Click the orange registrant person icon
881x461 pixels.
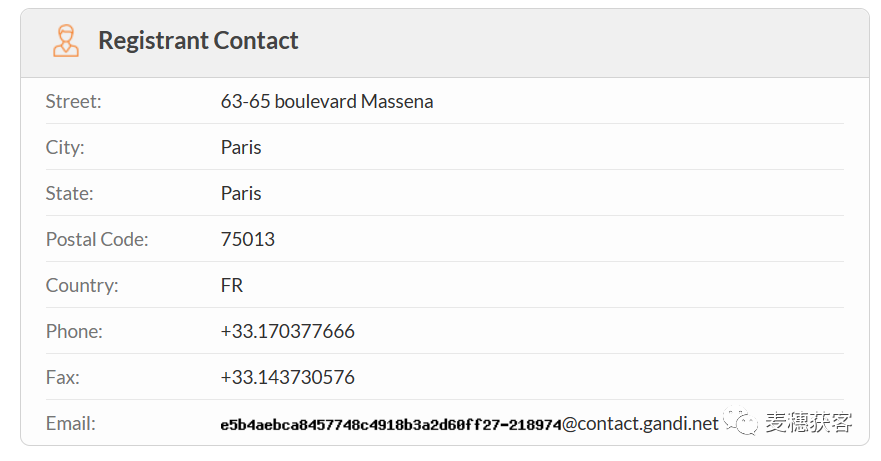[66, 40]
